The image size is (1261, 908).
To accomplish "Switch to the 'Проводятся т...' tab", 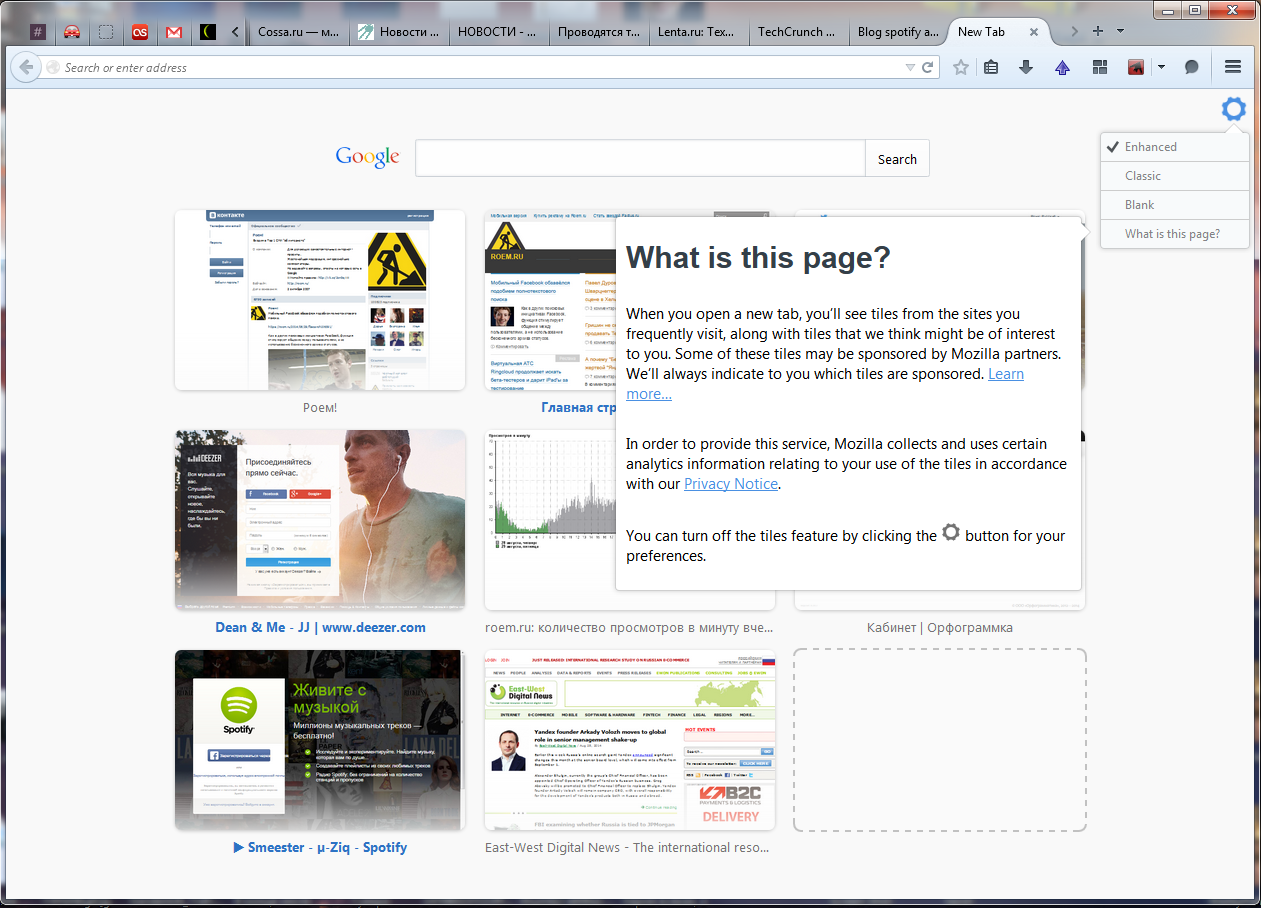I will (x=598, y=32).
